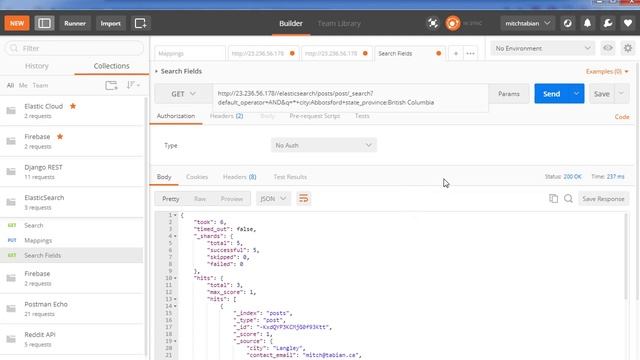640x360 pixels.
Task: Open the wrench settings icon
Action: 607,23
